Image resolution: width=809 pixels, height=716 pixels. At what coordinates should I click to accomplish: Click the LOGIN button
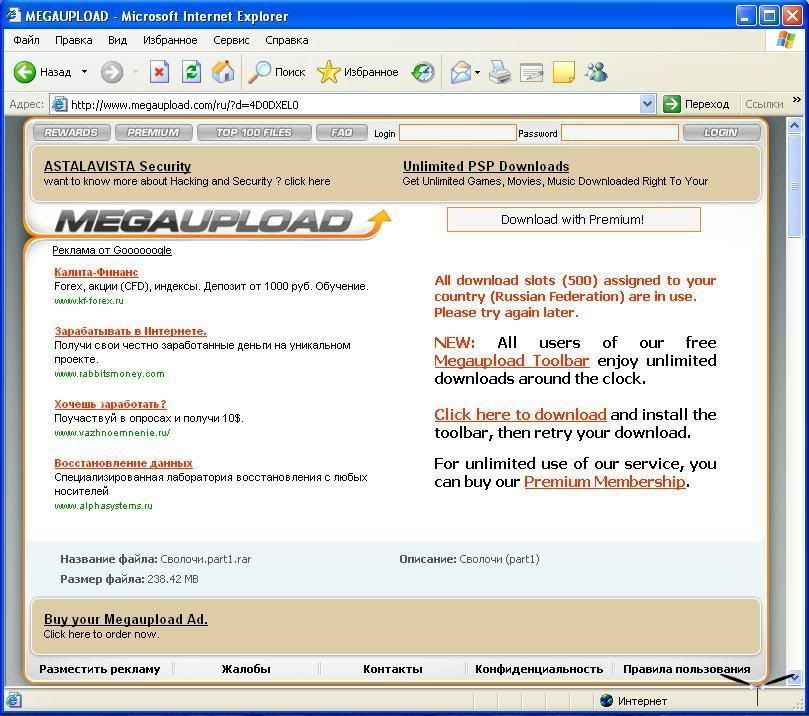721,133
